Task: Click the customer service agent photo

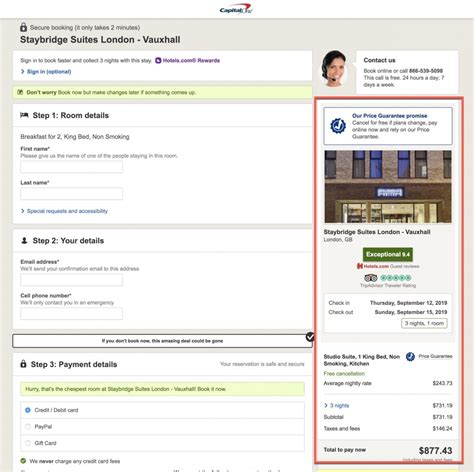Action: (334, 69)
